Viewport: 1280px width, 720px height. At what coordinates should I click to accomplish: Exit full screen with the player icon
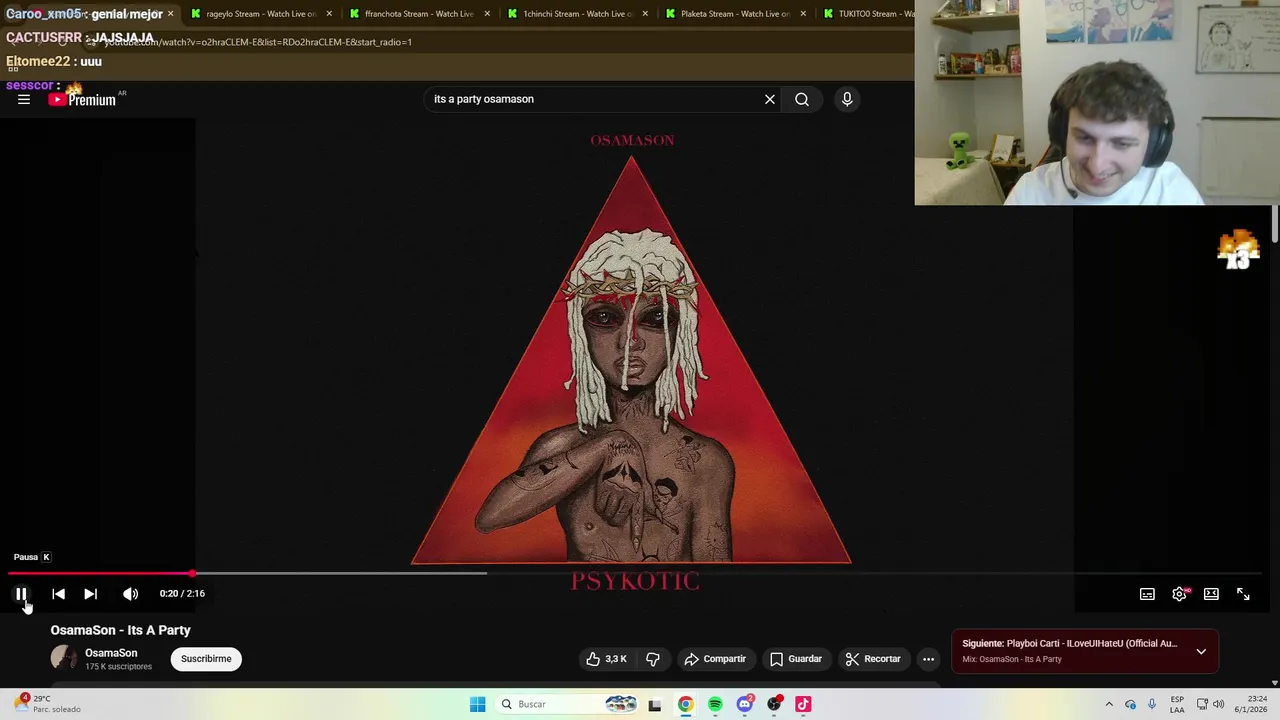pyautogui.click(x=1243, y=594)
